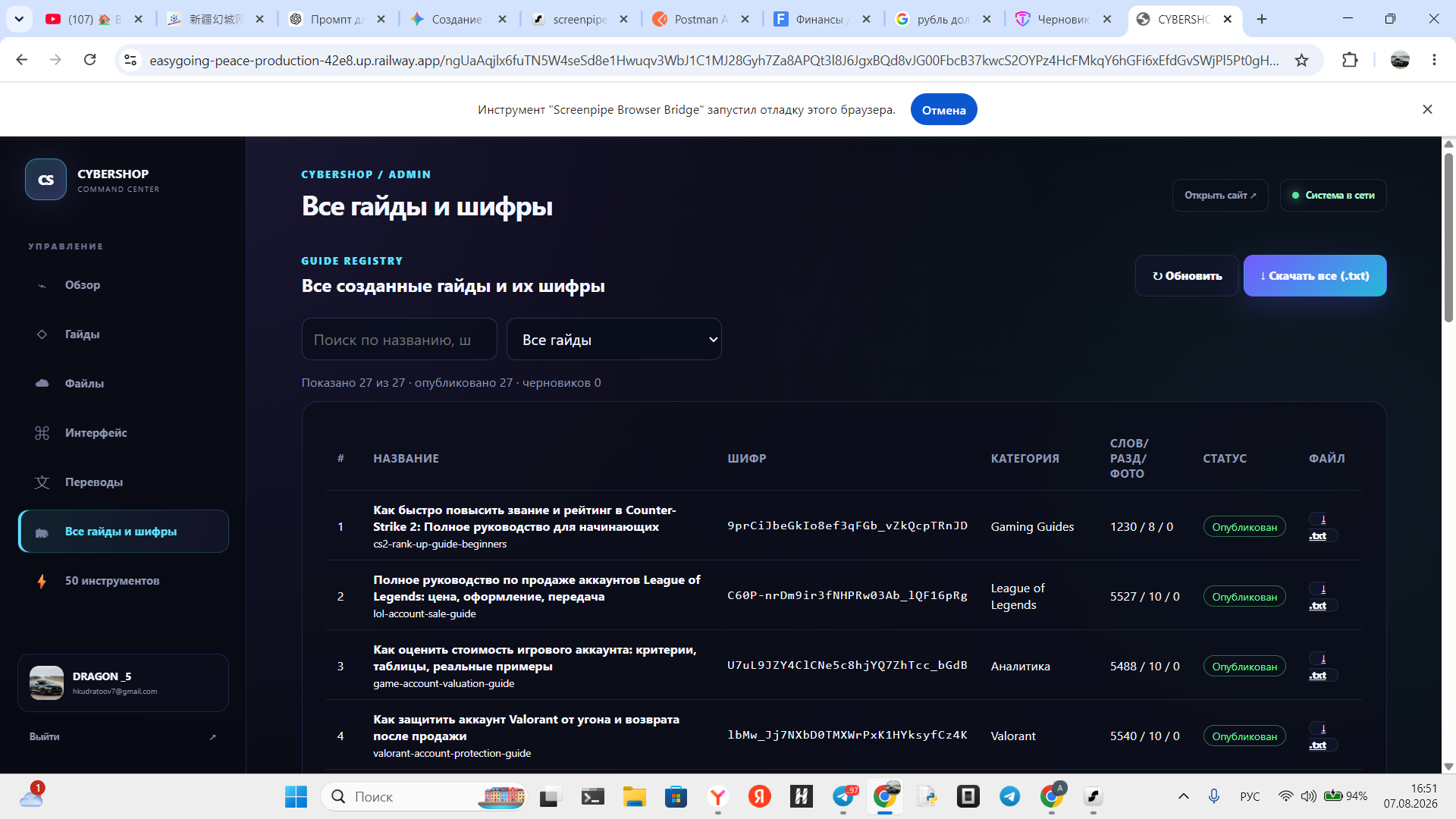
Task: Open the Windows Start menu
Action: pyautogui.click(x=296, y=796)
